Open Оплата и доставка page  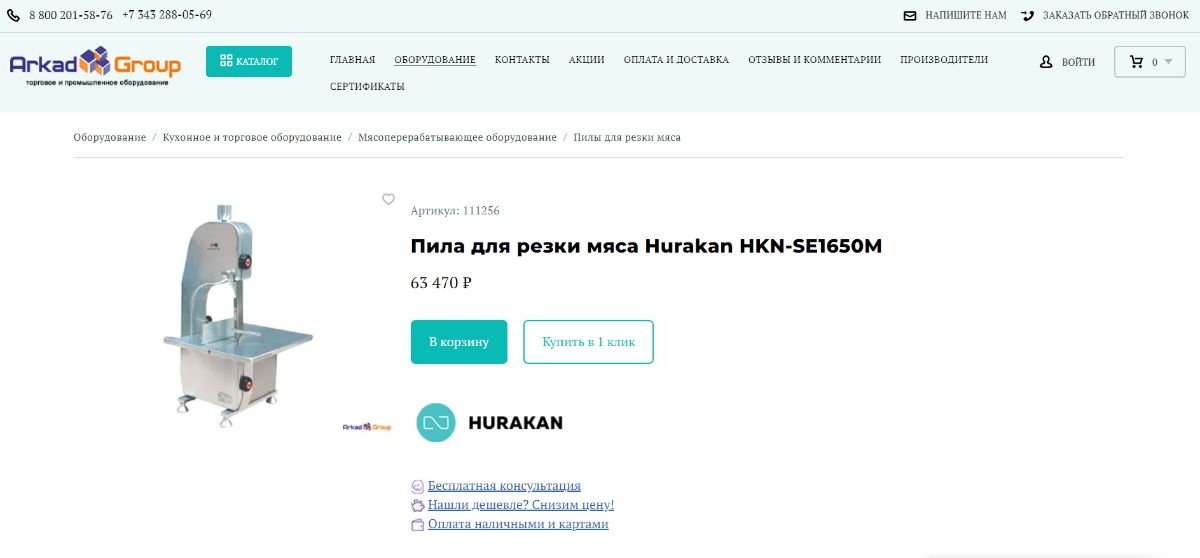676,60
